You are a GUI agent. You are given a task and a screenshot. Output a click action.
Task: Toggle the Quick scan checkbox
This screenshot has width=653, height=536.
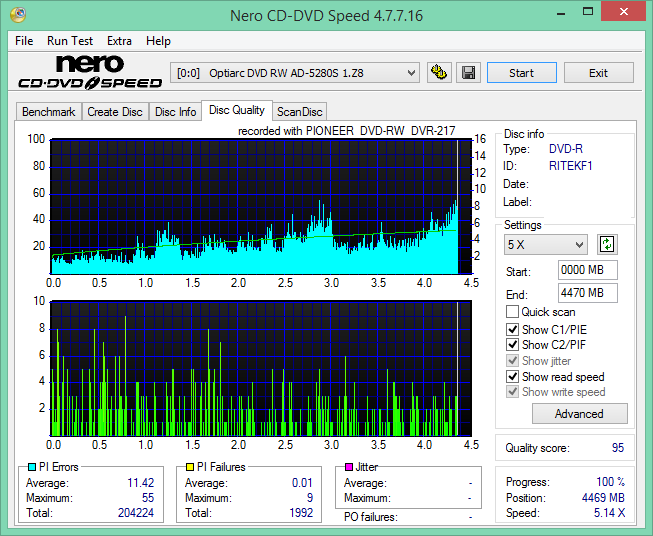(512, 312)
